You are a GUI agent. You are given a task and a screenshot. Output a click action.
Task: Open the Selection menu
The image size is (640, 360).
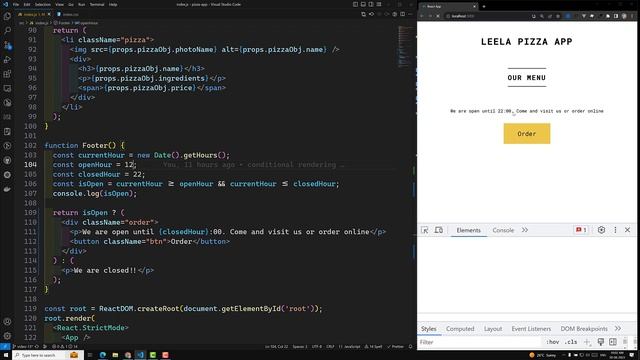[42, 4]
